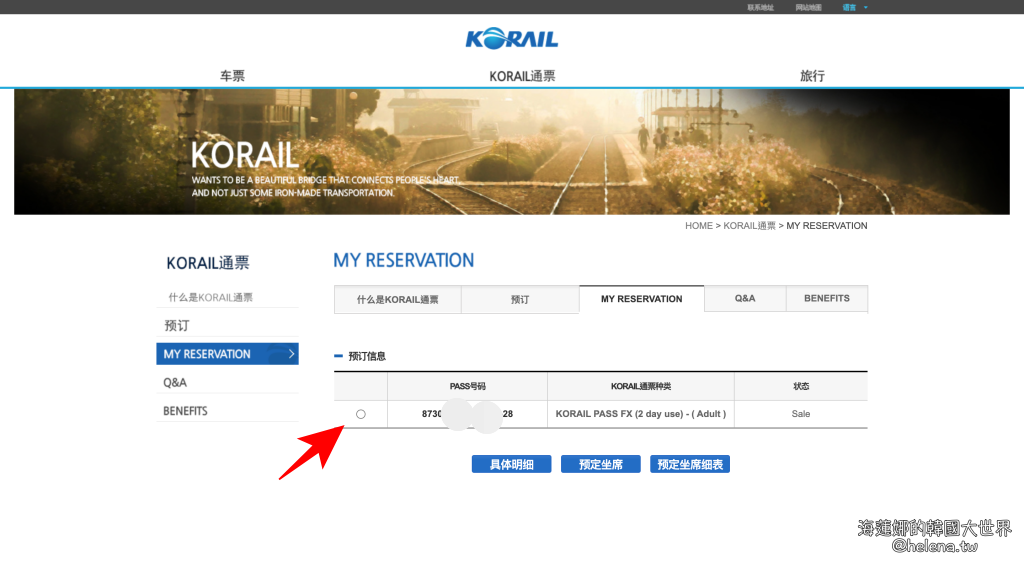The width and height of the screenshot is (1024, 561).
Task: Switch to the BENEFITS tab
Action: coord(827,298)
